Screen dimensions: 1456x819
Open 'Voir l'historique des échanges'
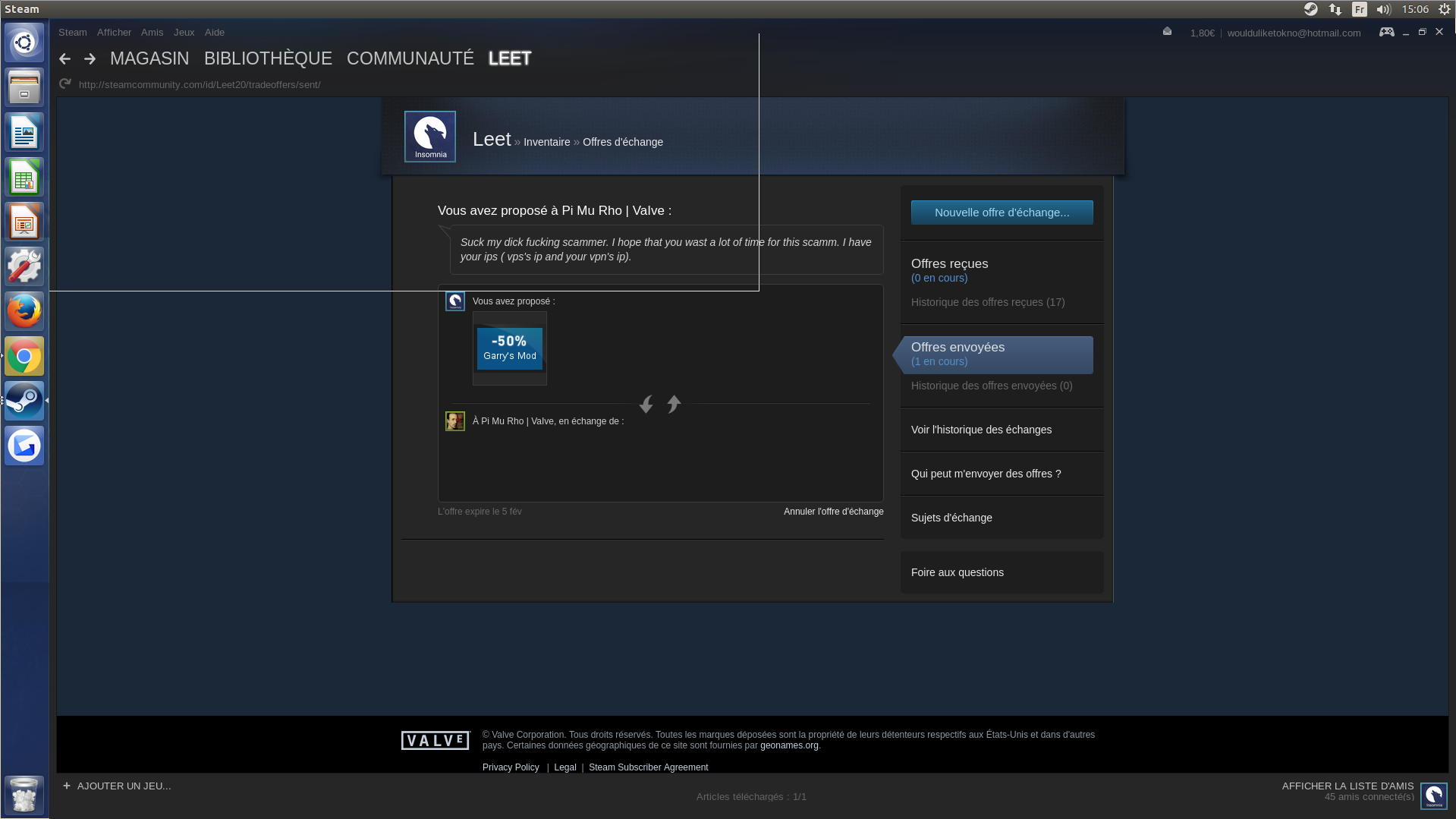(981, 430)
